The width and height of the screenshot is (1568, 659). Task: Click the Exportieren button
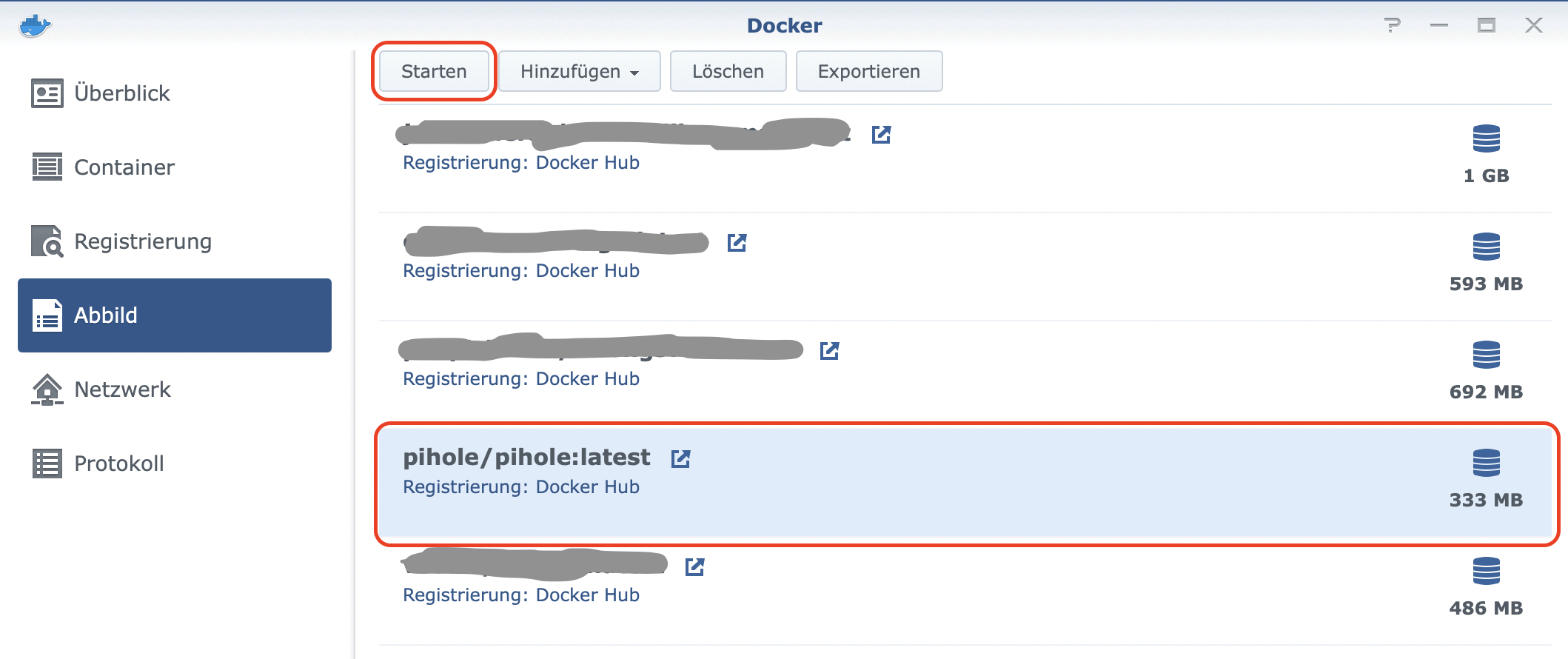pyautogui.click(x=869, y=71)
